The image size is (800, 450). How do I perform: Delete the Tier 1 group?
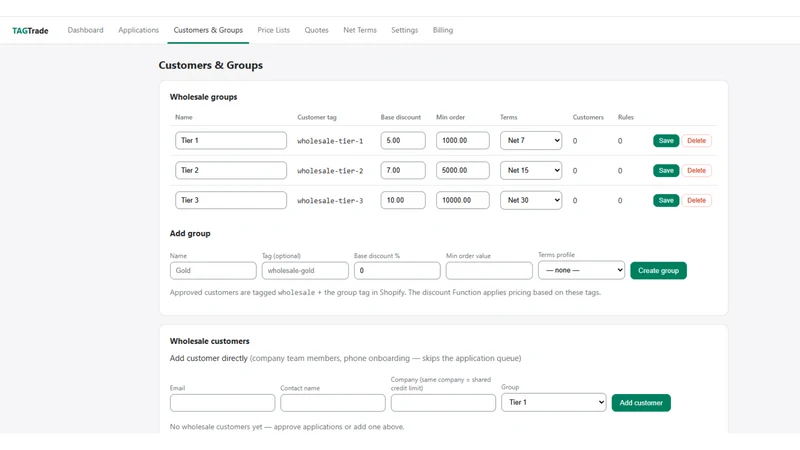pyautogui.click(x=696, y=140)
